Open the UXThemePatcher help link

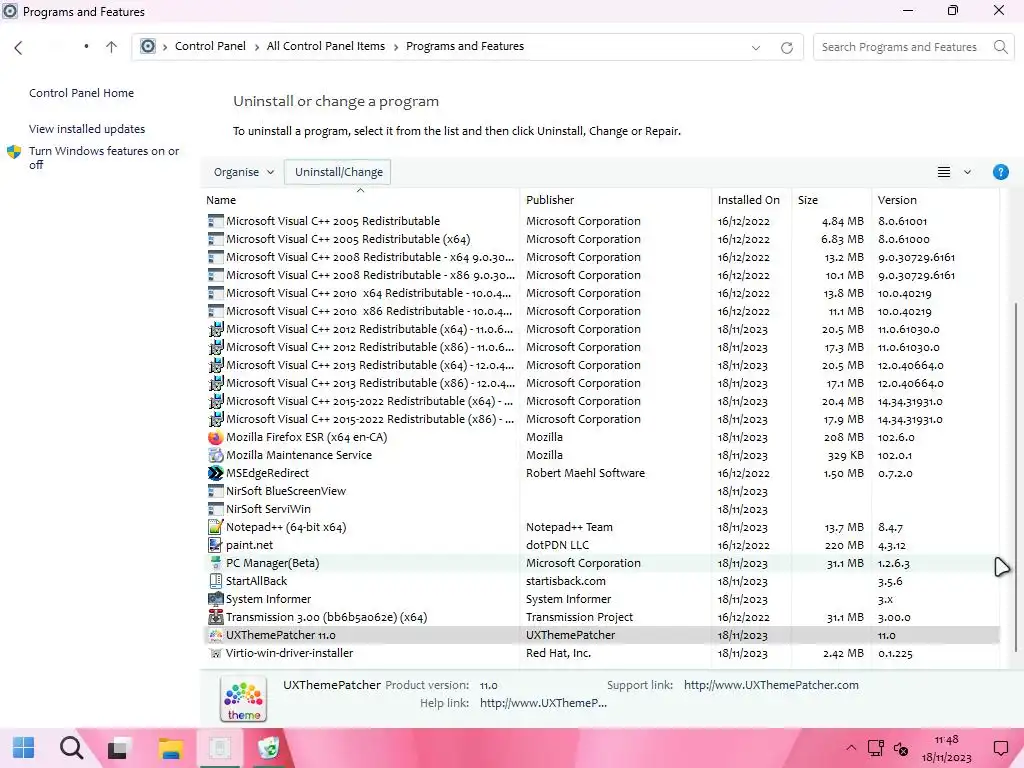pos(543,703)
